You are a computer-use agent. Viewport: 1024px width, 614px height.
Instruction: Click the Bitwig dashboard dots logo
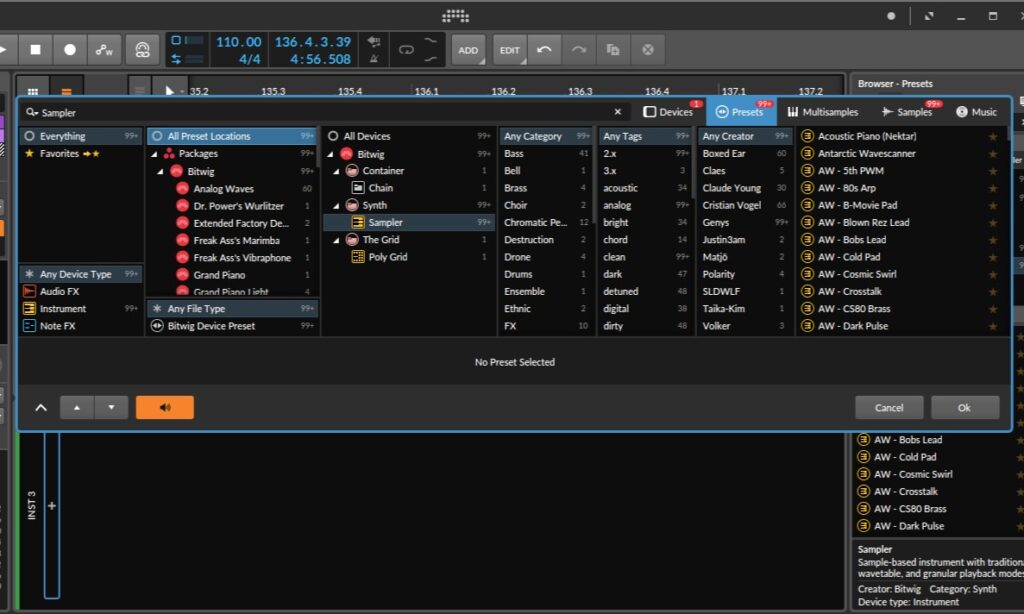[x=455, y=16]
